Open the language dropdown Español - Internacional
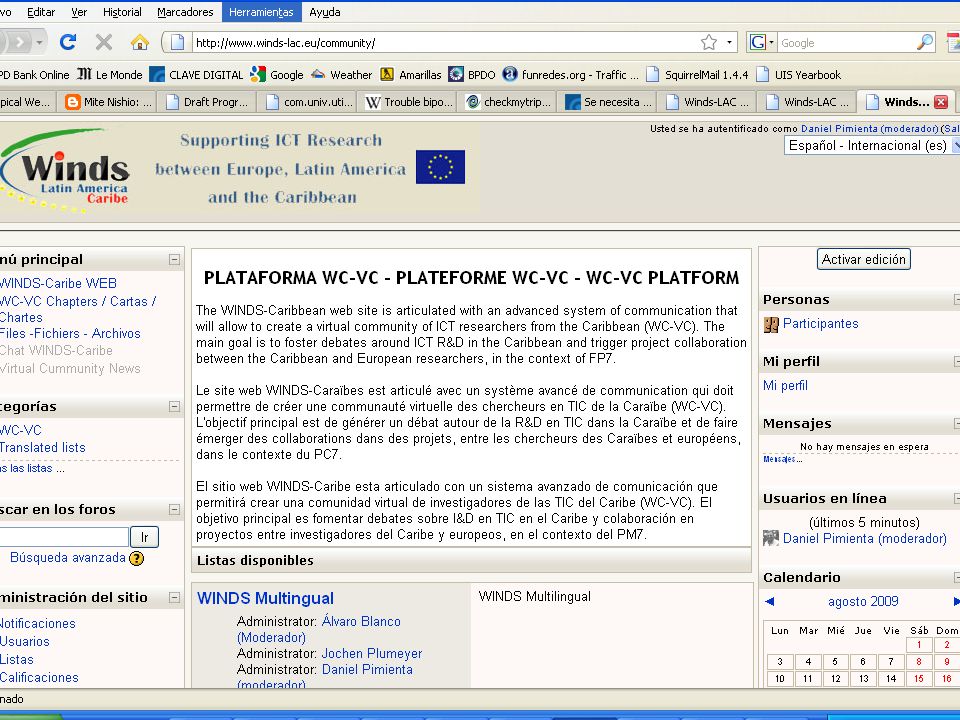 872,145
